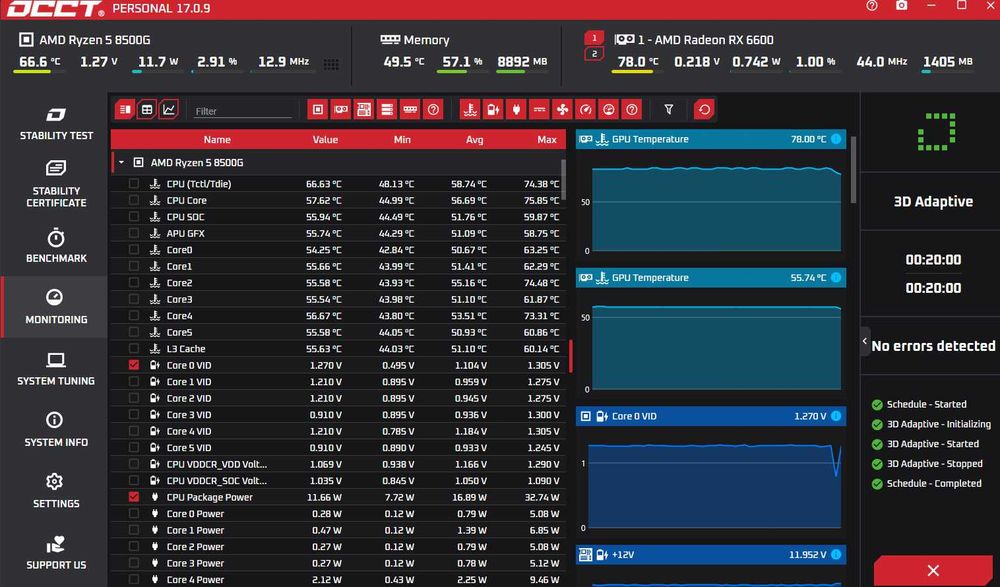Collapse the AMD Ryzen 5 8500G sensor group
Screen dimensions: 1000x587
click(x=121, y=163)
